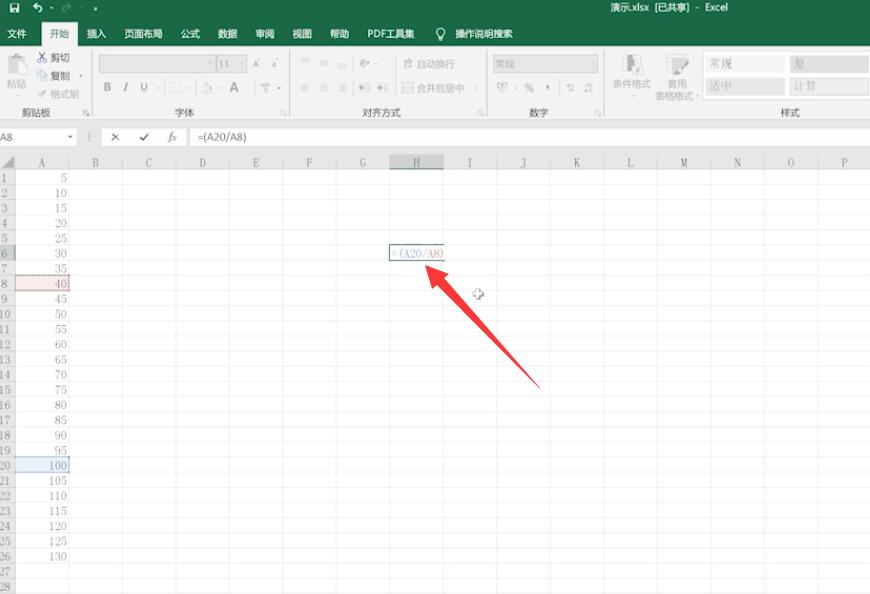The width and height of the screenshot is (870, 594).
Task: Click the Undo arrow icon
Action: (x=38, y=8)
